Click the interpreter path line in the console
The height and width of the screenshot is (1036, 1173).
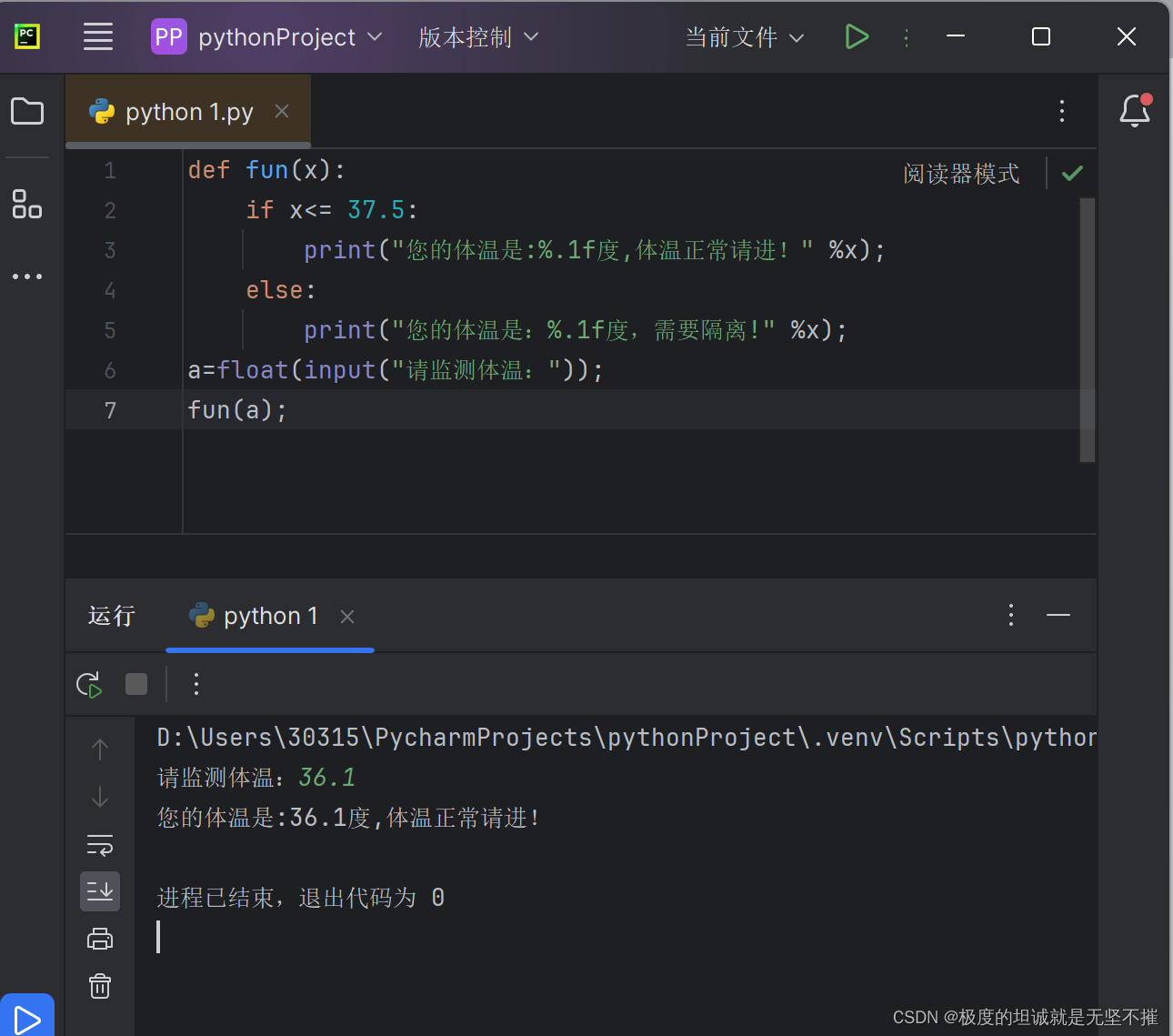[627, 738]
